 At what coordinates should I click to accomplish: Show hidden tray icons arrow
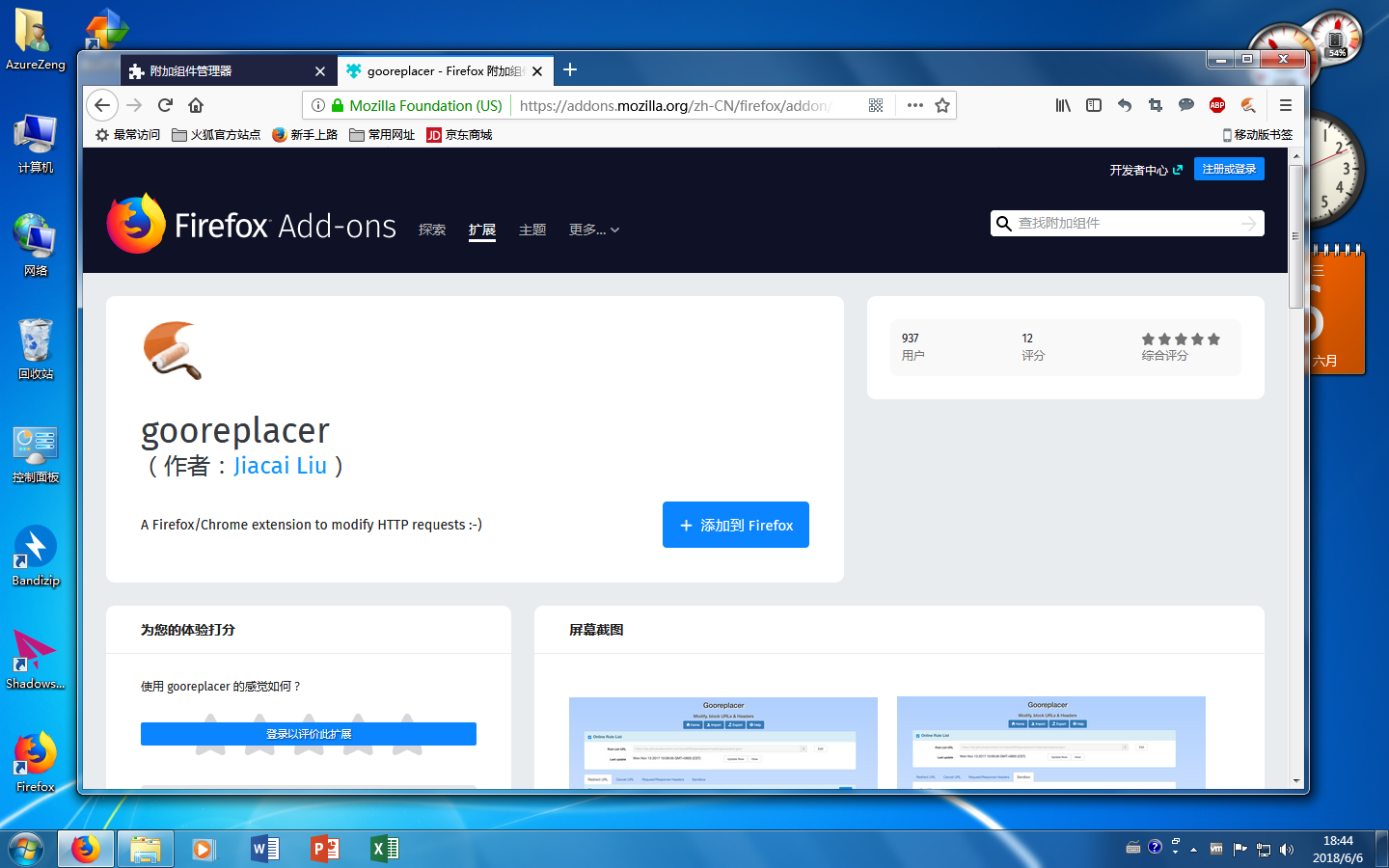pyautogui.click(x=1193, y=850)
